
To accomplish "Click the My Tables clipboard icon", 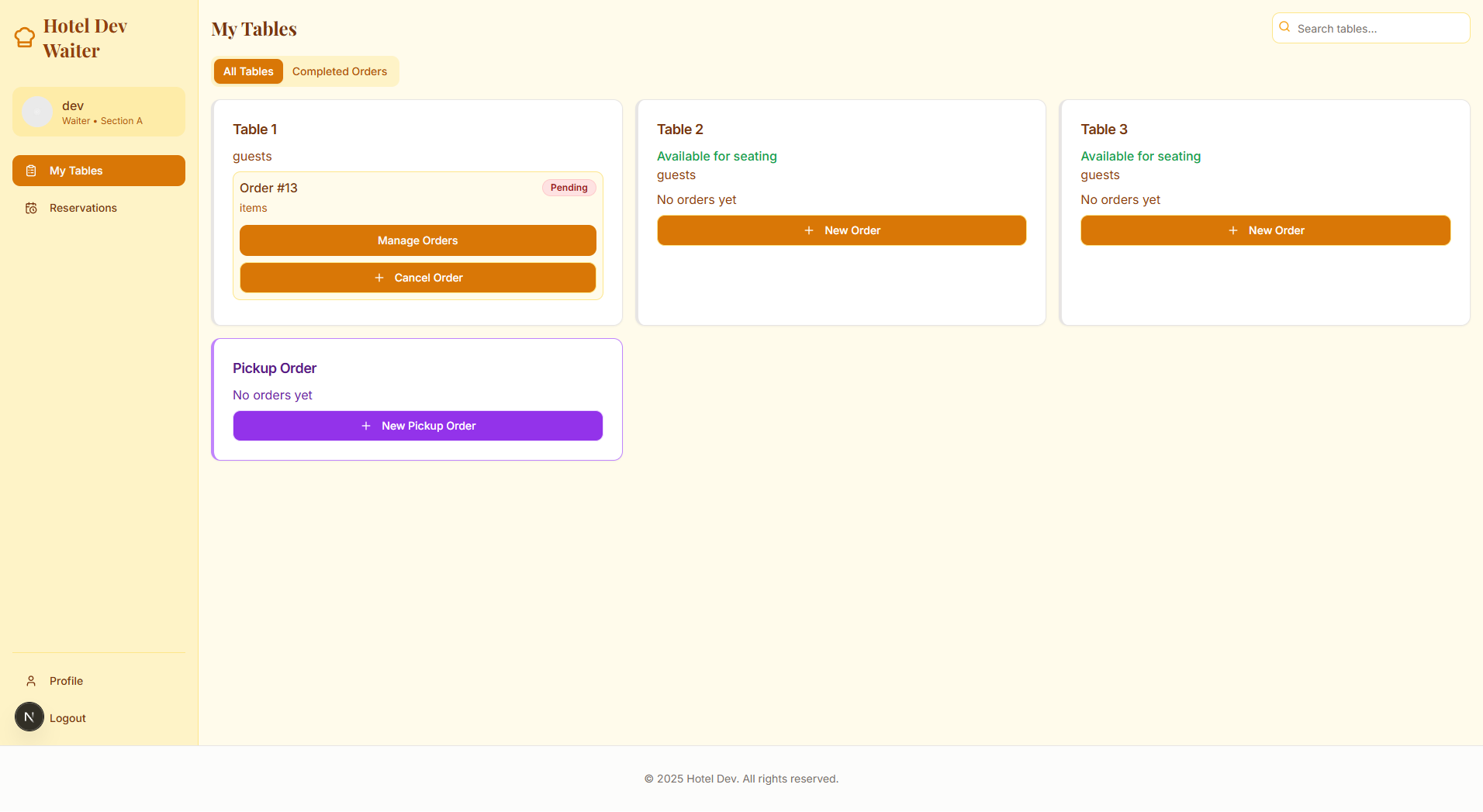I will [x=31, y=171].
